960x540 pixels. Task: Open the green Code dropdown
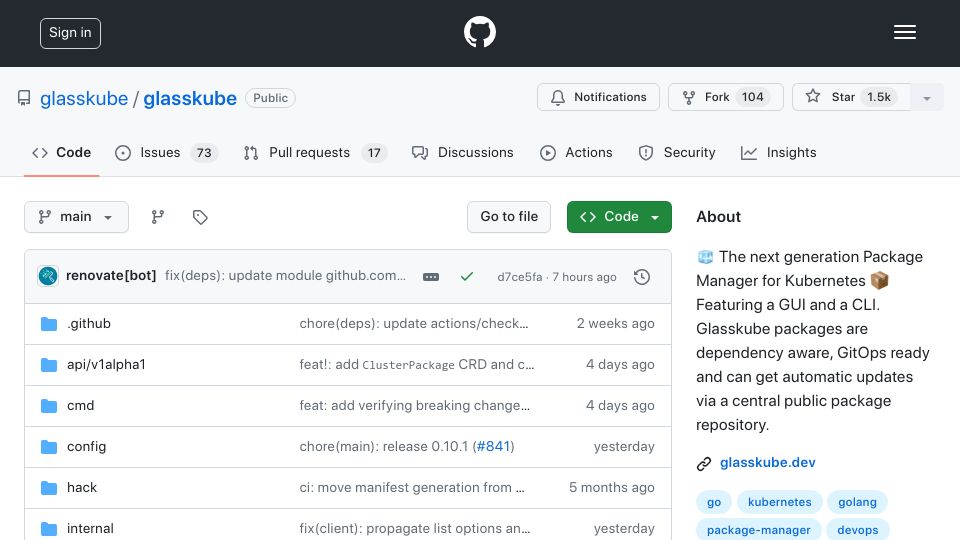click(619, 217)
